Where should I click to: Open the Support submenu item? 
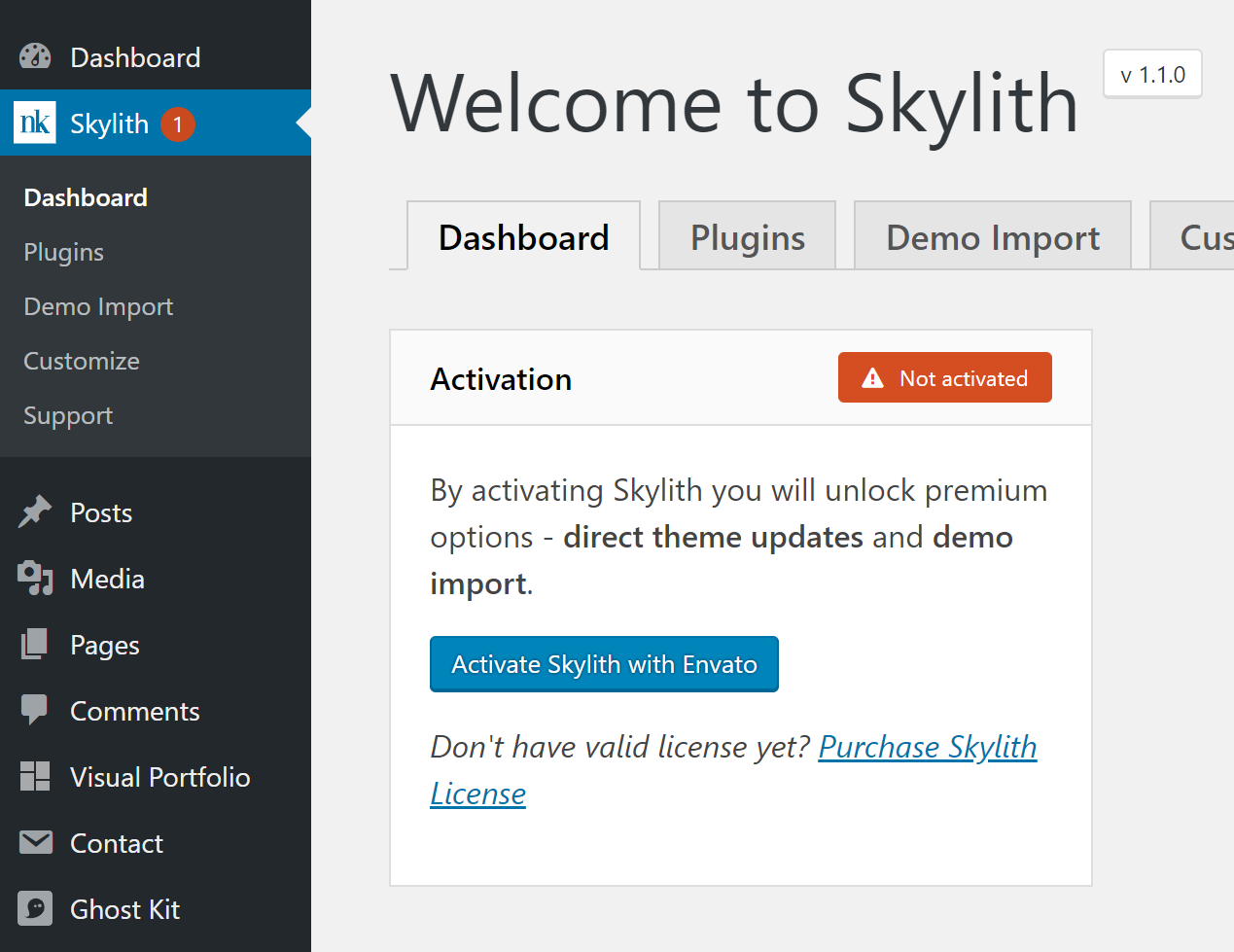68,415
